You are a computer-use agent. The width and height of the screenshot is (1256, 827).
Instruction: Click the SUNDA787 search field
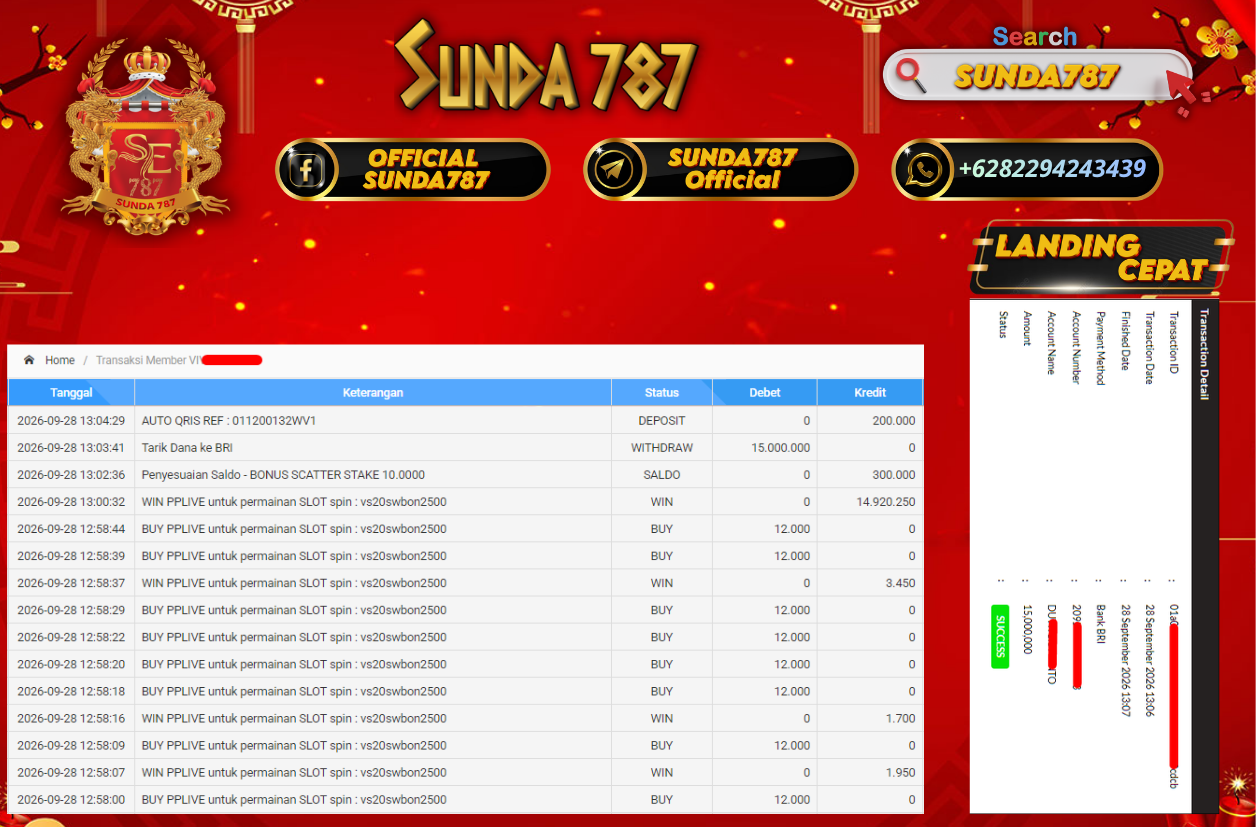tap(1036, 75)
